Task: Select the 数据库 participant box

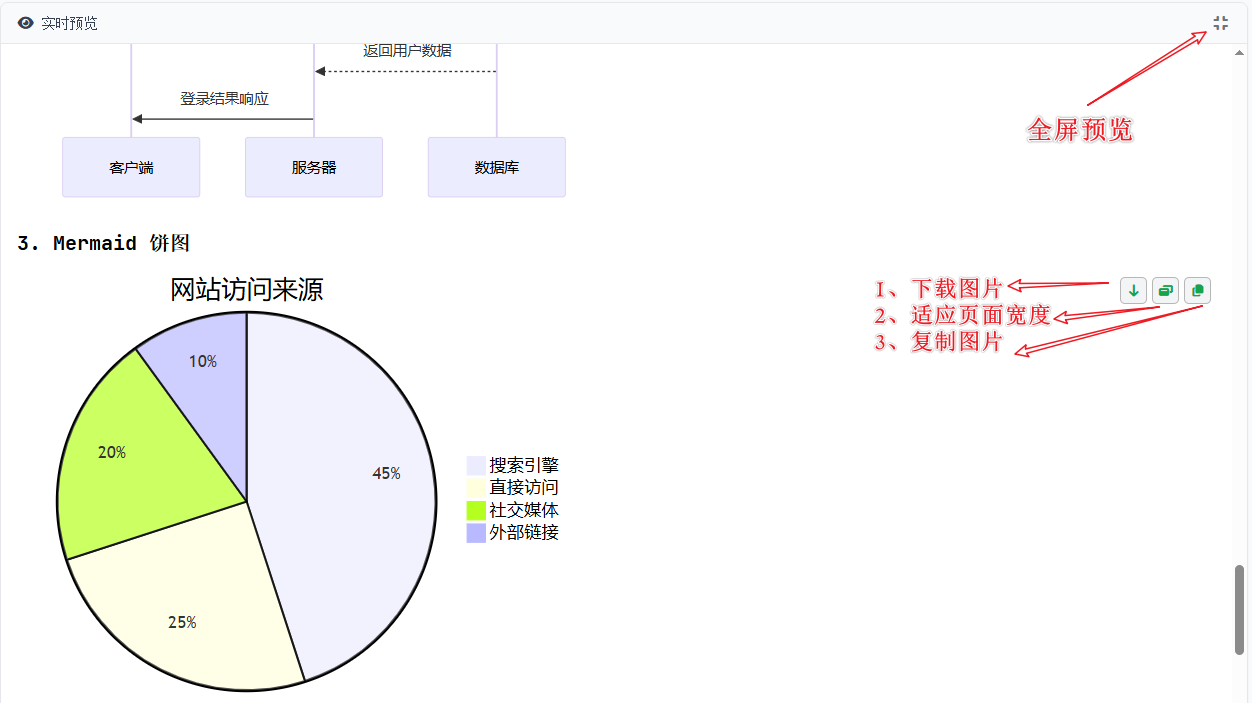Action: coord(497,168)
